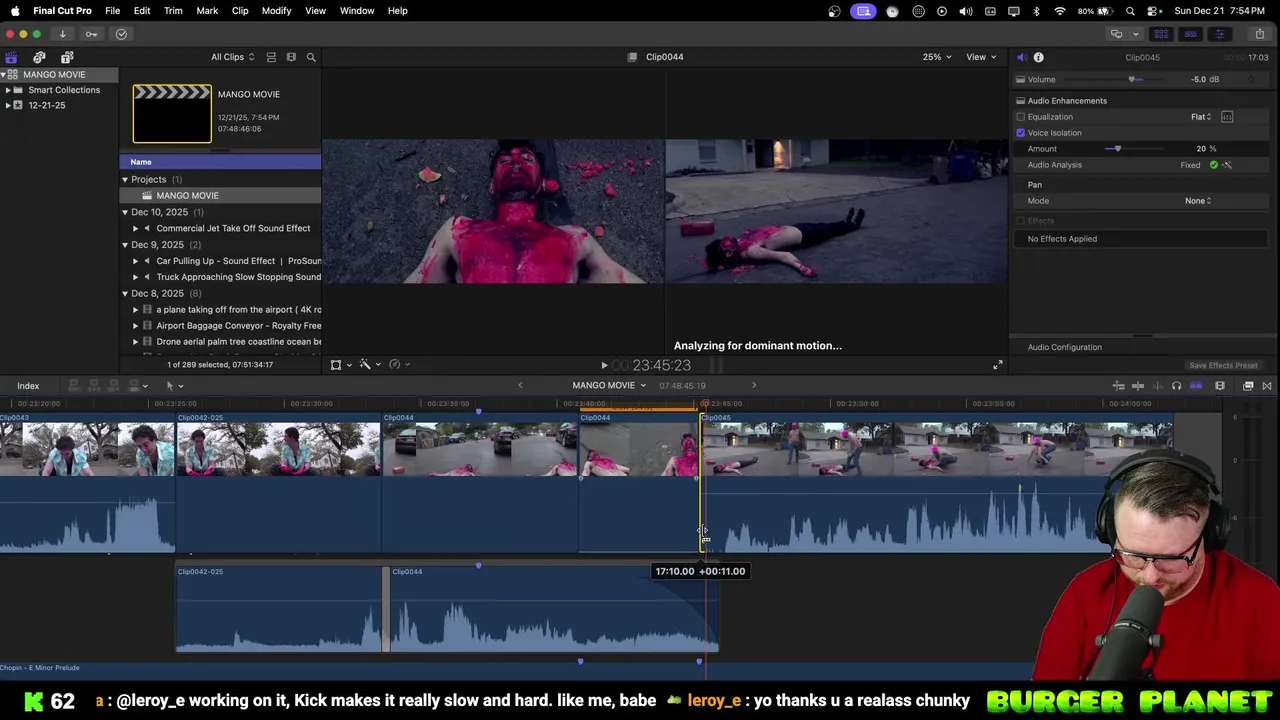Open the Audio inspector speaker tab

pos(1021,57)
